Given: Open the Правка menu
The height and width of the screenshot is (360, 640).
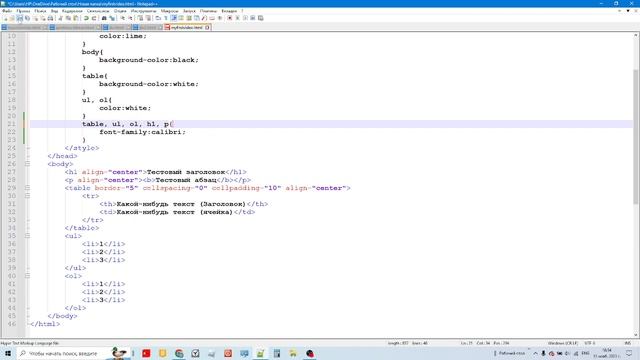Looking at the screenshot, I should point(23,11).
